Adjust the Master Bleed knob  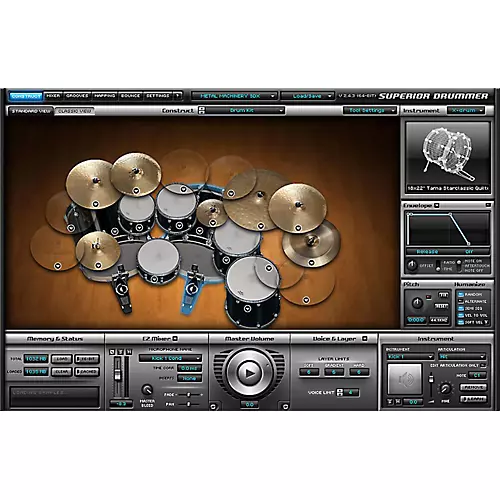tap(147, 389)
